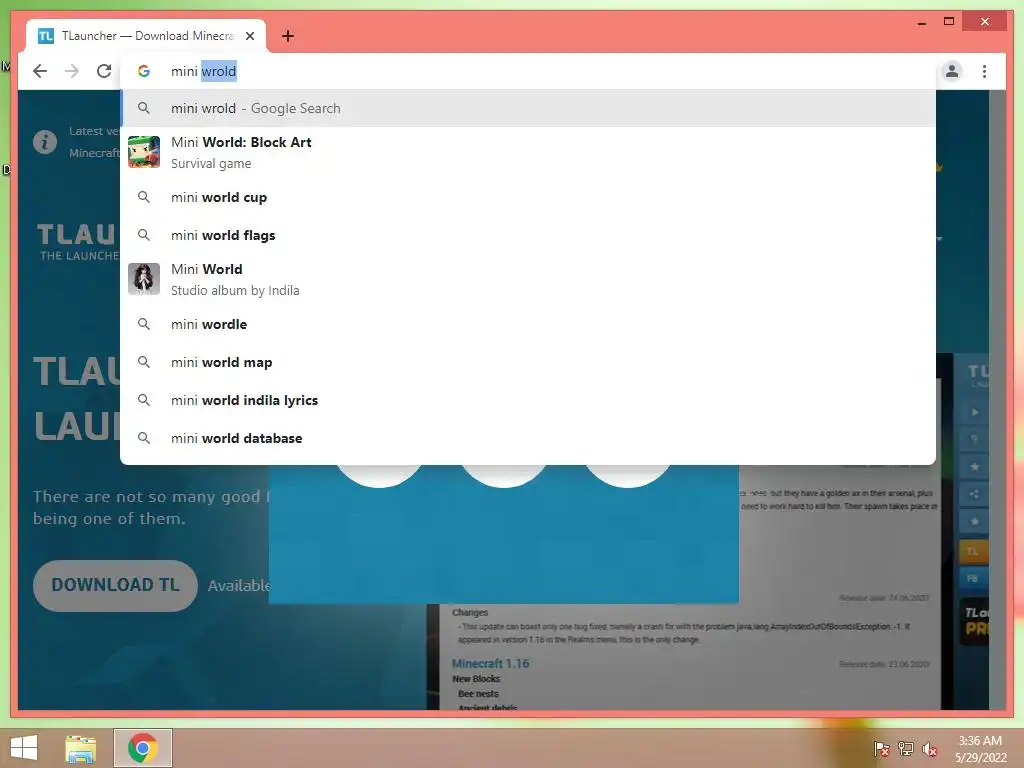Close the TLauncher tab
This screenshot has width=1024, height=768.
pos(249,36)
